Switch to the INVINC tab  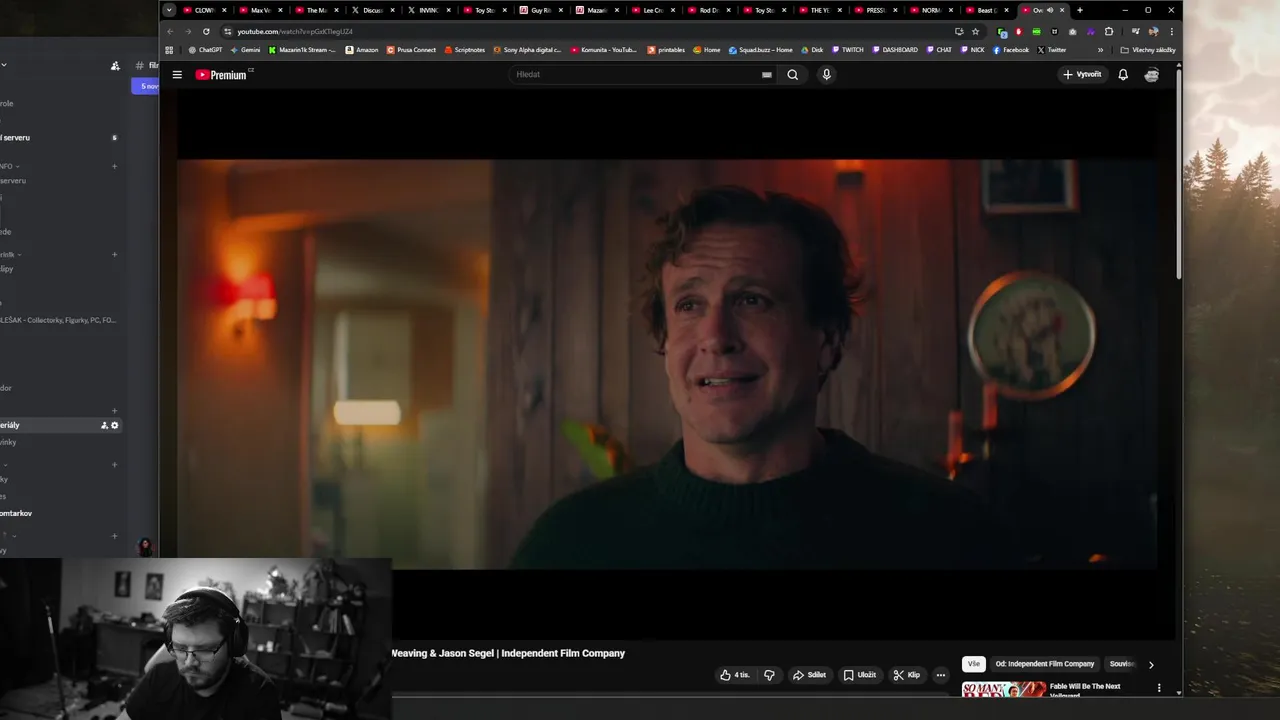pyautogui.click(x=429, y=10)
